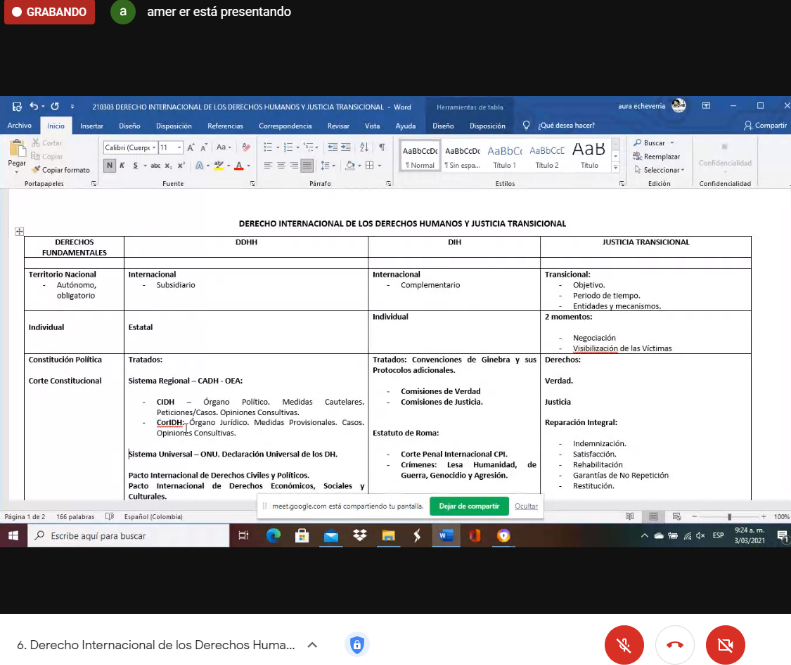Align text right
791x665 pixels.
[294, 165]
